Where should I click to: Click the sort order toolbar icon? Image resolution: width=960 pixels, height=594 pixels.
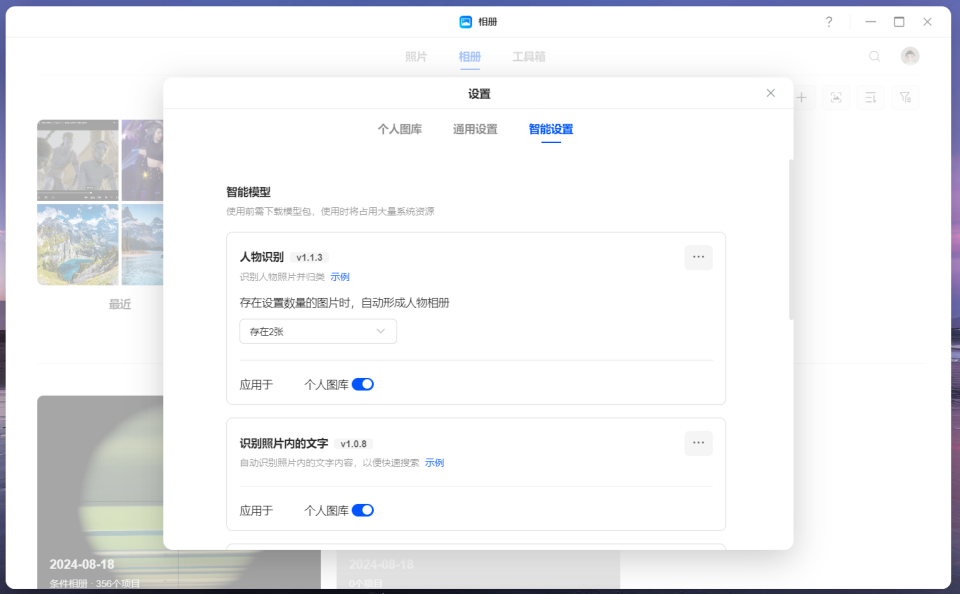870,97
